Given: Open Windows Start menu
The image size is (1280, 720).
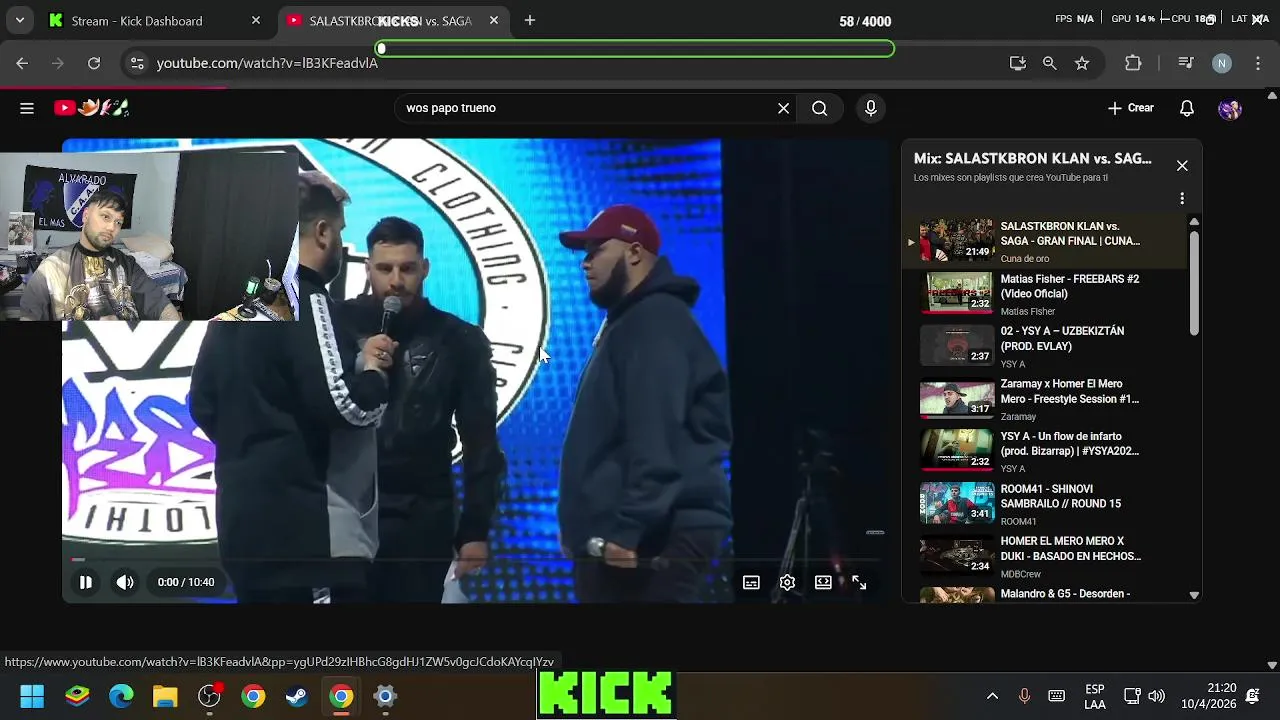Looking at the screenshot, I should pos(32,696).
